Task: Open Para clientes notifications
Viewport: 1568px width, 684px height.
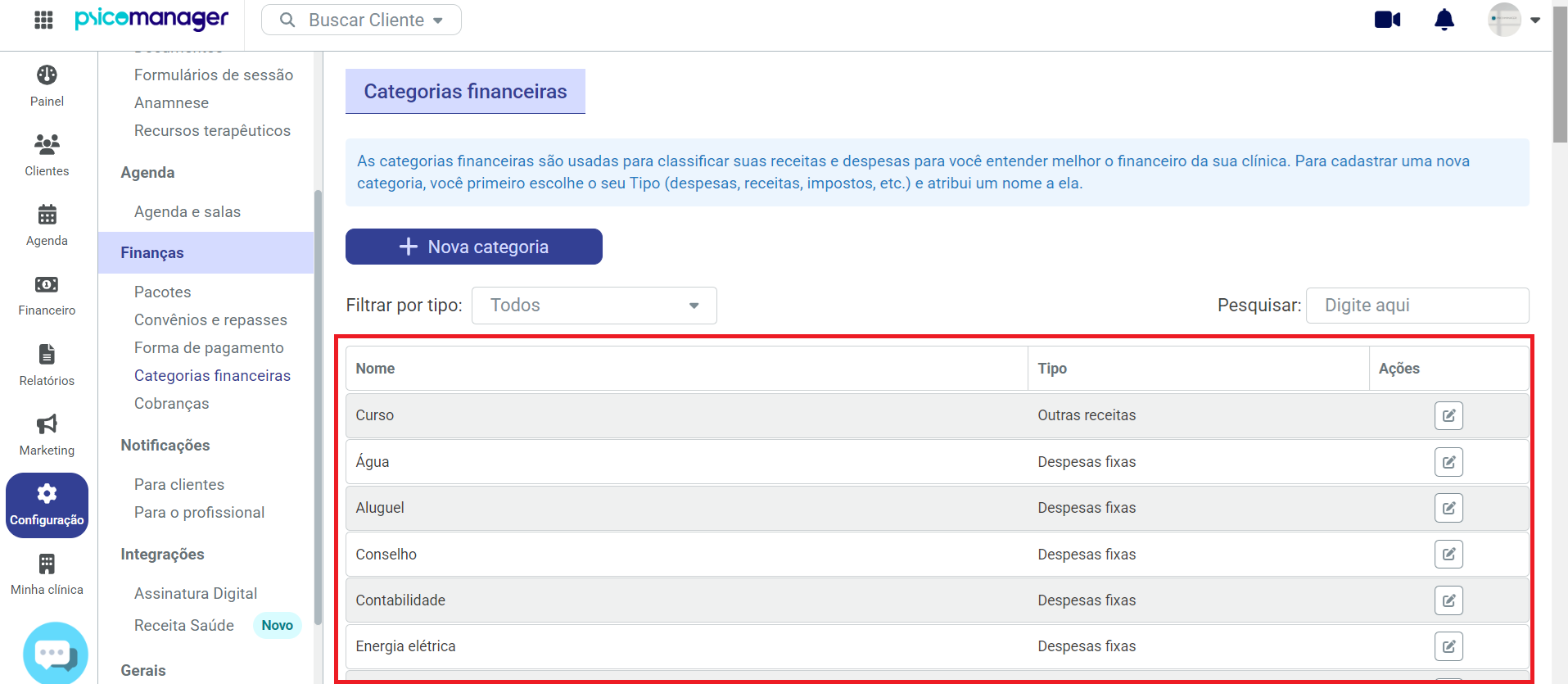Action: 179,484
